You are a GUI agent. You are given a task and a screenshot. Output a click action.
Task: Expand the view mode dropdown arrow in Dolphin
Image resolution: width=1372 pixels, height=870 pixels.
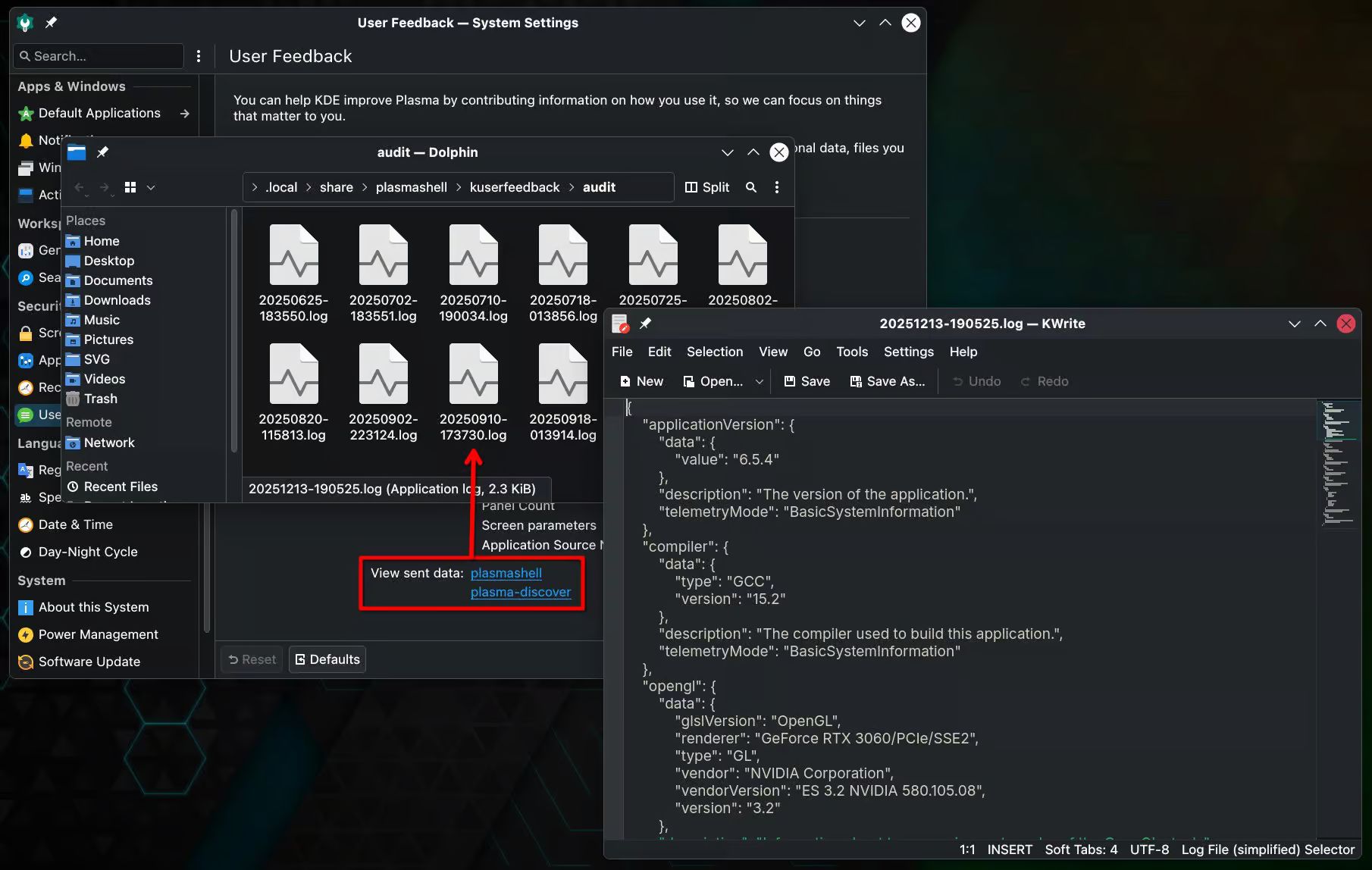[x=151, y=187]
